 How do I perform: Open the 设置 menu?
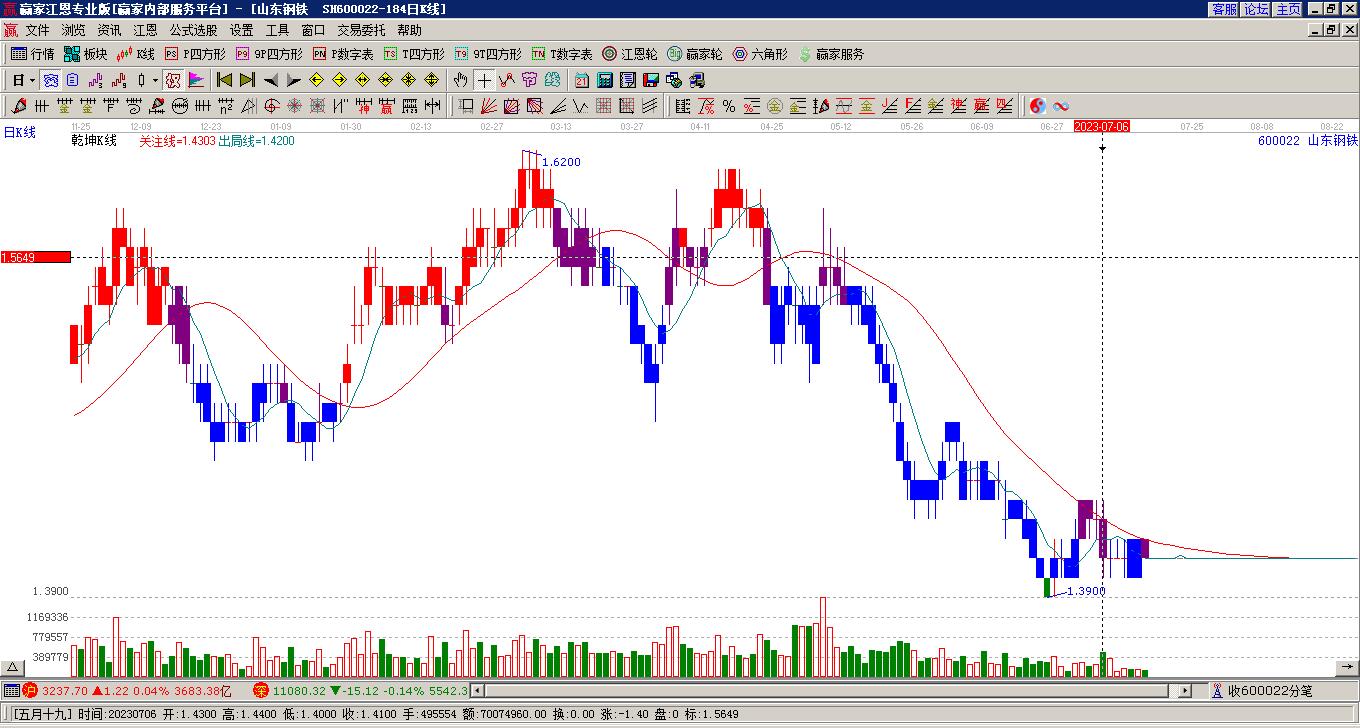point(241,30)
